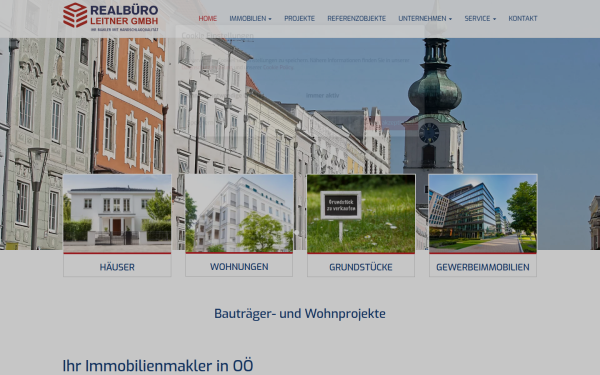
Task: Click the 'Ihr Immobilienmakler in OÖ' heading
Action: point(158,365)
